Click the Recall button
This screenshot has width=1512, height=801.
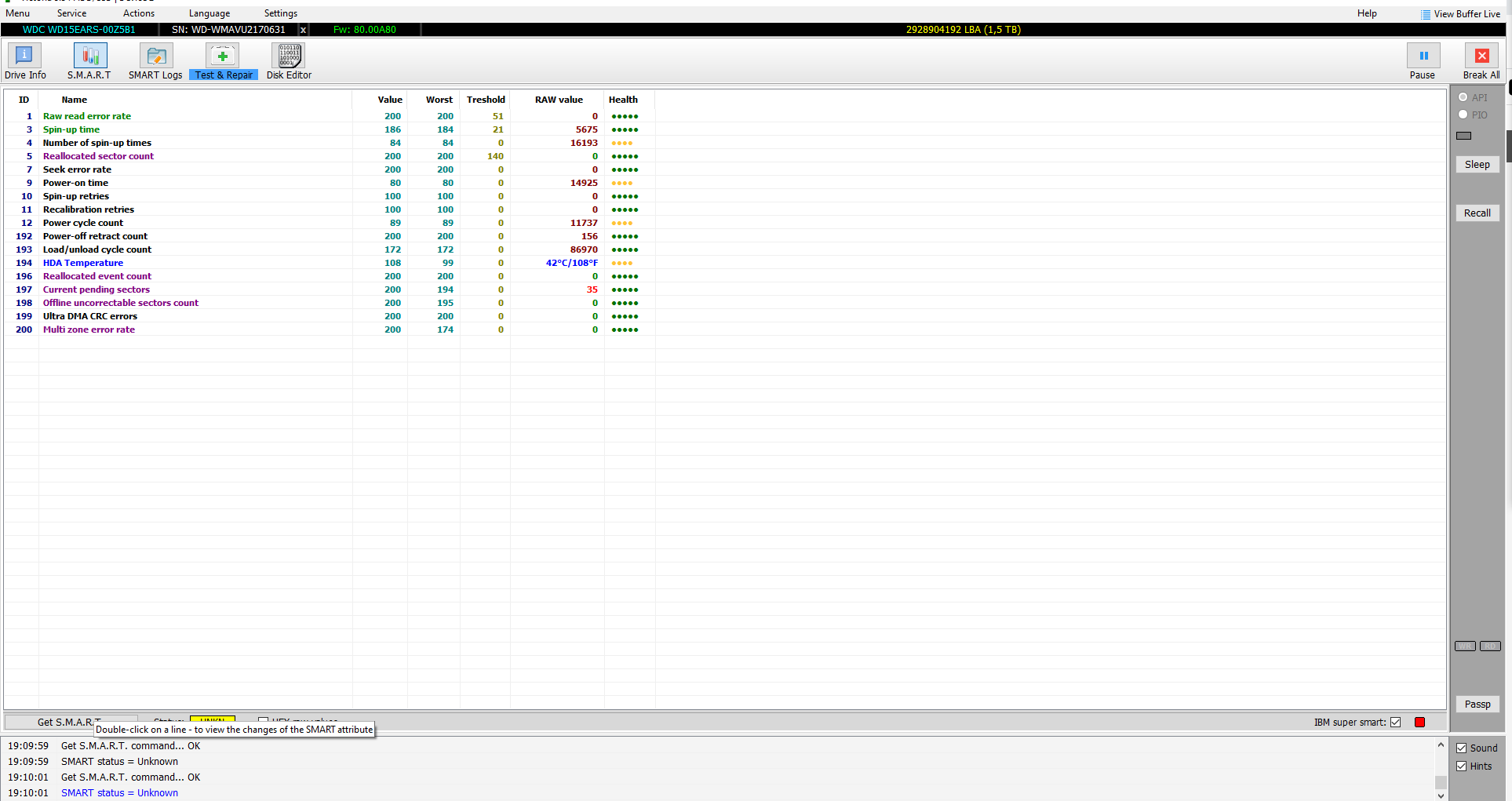1477,213
